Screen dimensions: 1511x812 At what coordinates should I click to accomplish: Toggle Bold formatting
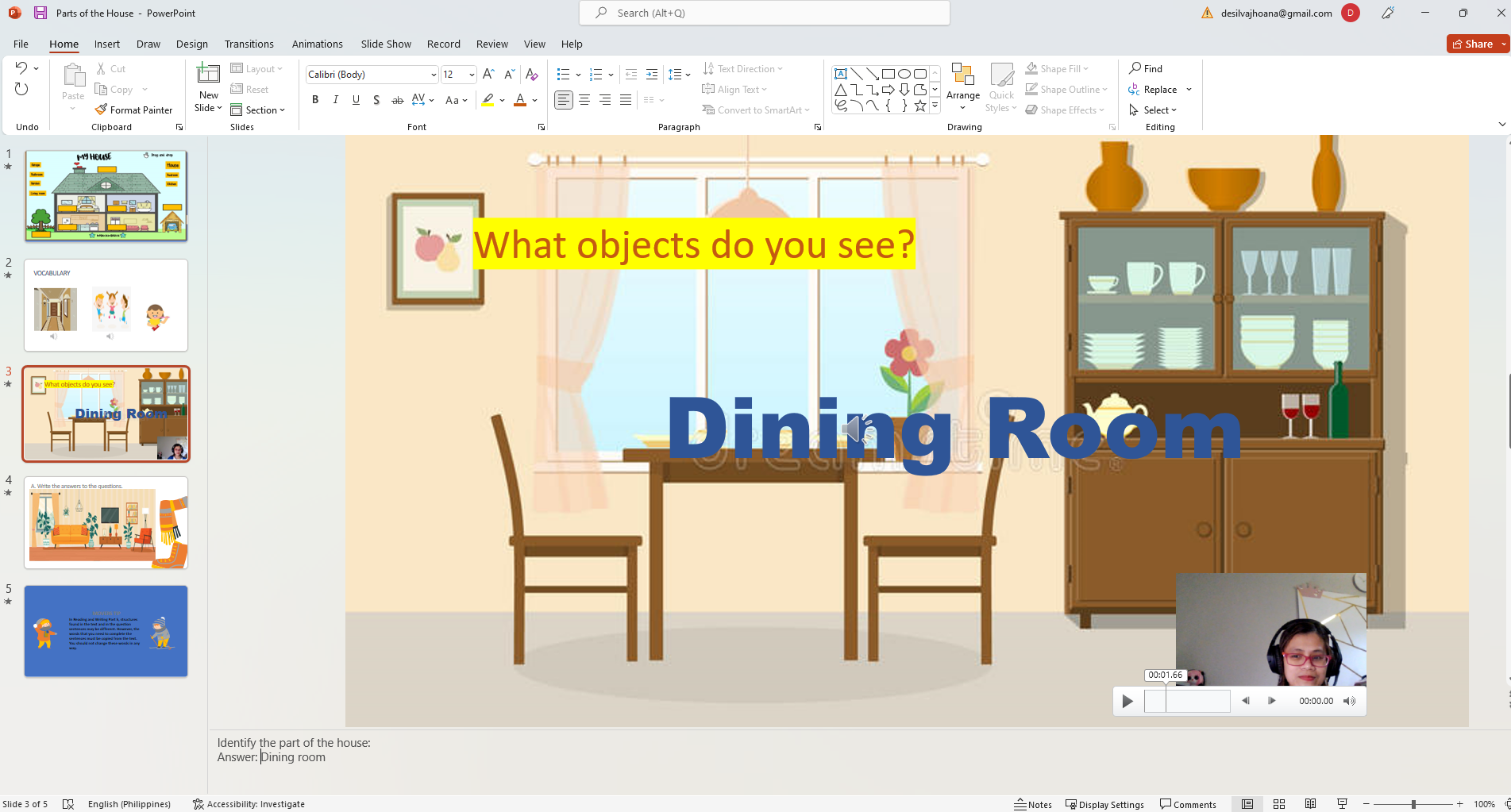(x=315, y=99)
